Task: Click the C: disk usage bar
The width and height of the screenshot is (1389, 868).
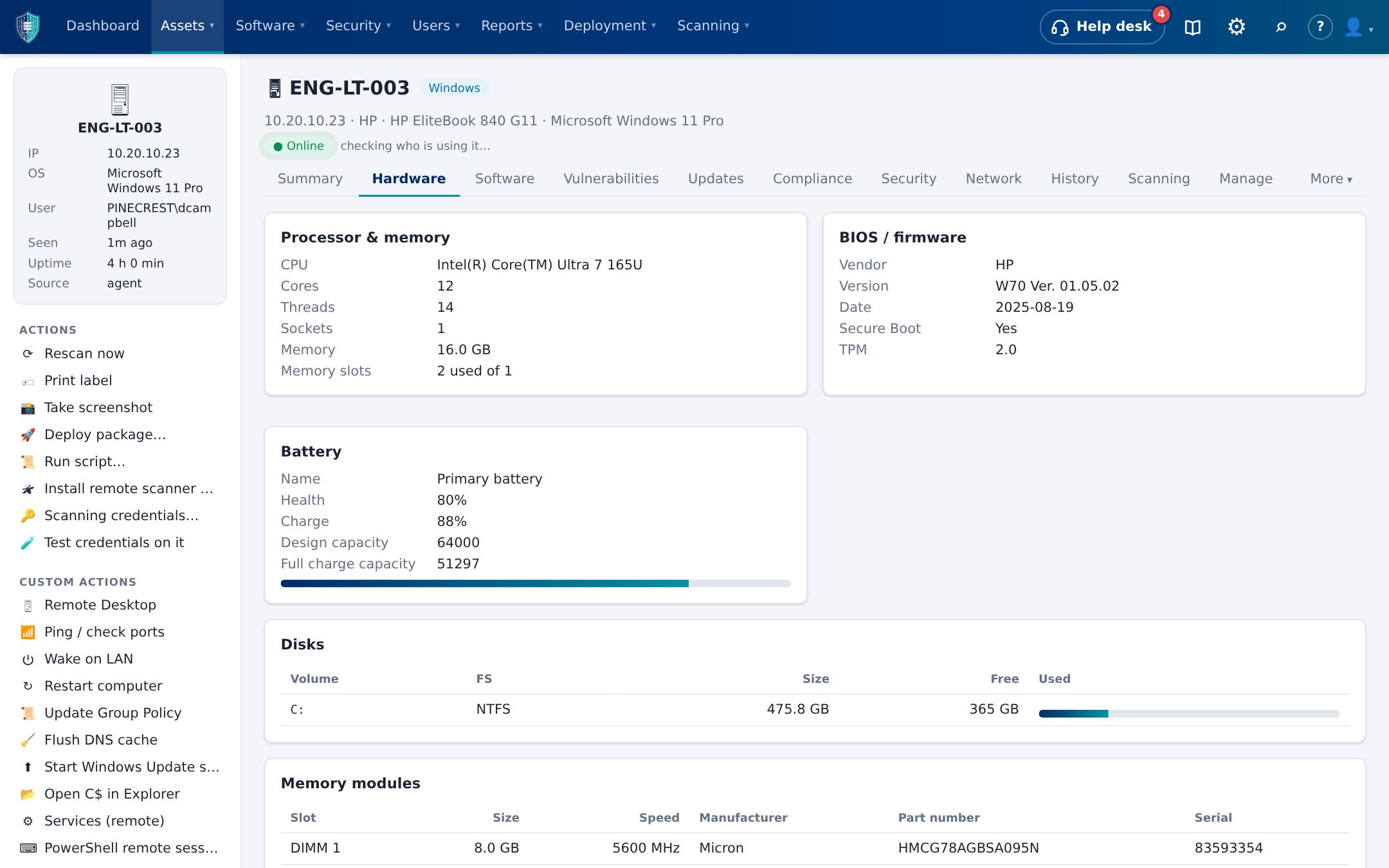Action: click(1189, 714)
